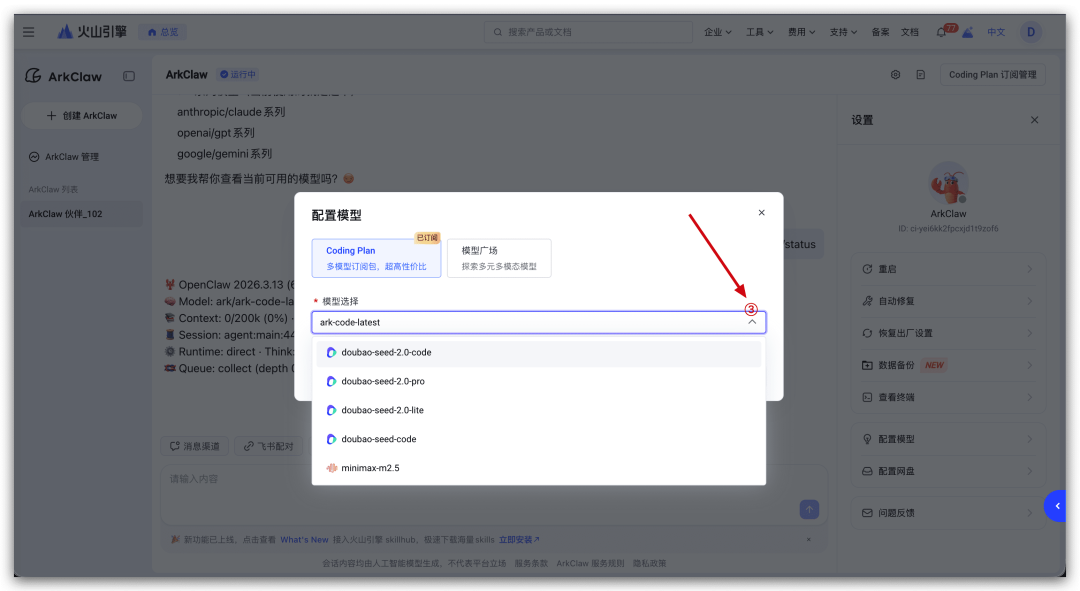Select the Coding Plan option card
This screenshot has height=591, width=1080.
[x=376, y=258]
